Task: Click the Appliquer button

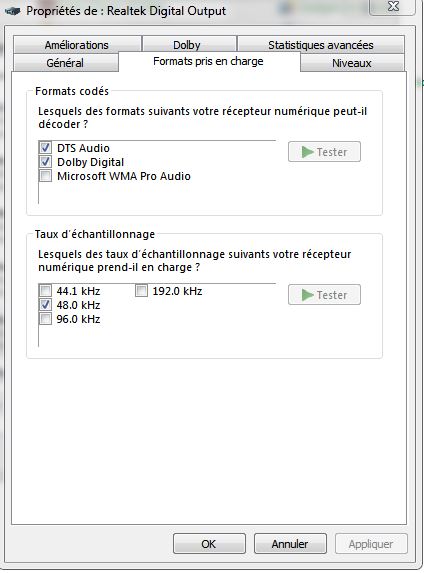Action: 371,544
